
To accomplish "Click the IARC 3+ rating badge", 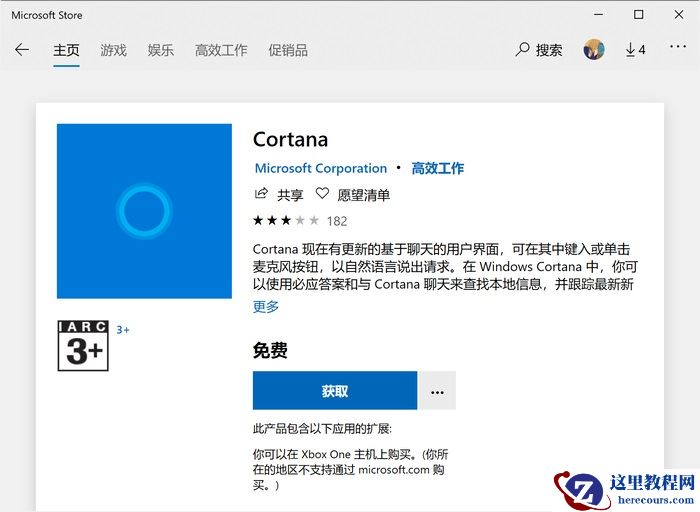I will click(83, 345).
